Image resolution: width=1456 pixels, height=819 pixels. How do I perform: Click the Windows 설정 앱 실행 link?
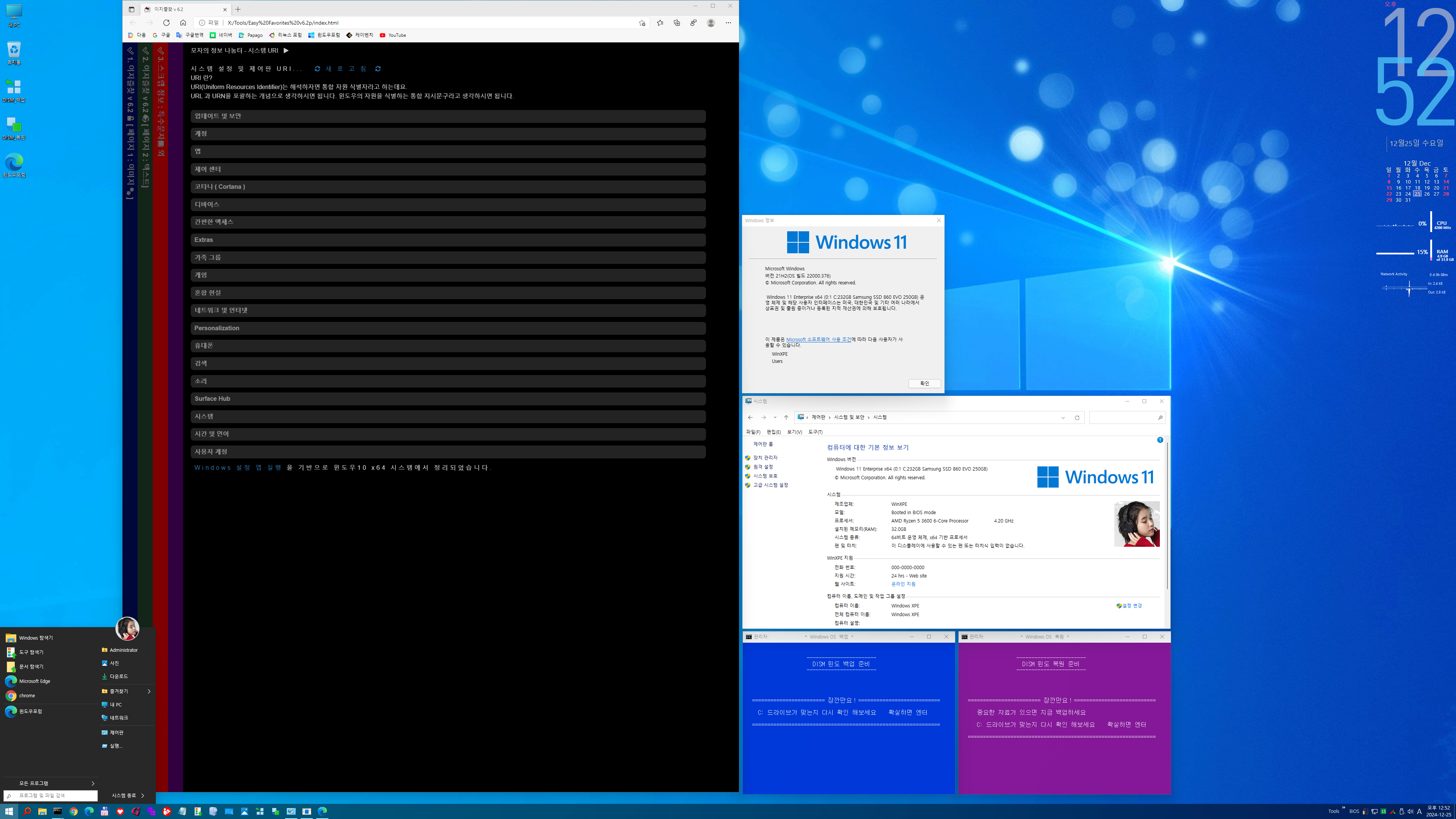coord(238,468)
